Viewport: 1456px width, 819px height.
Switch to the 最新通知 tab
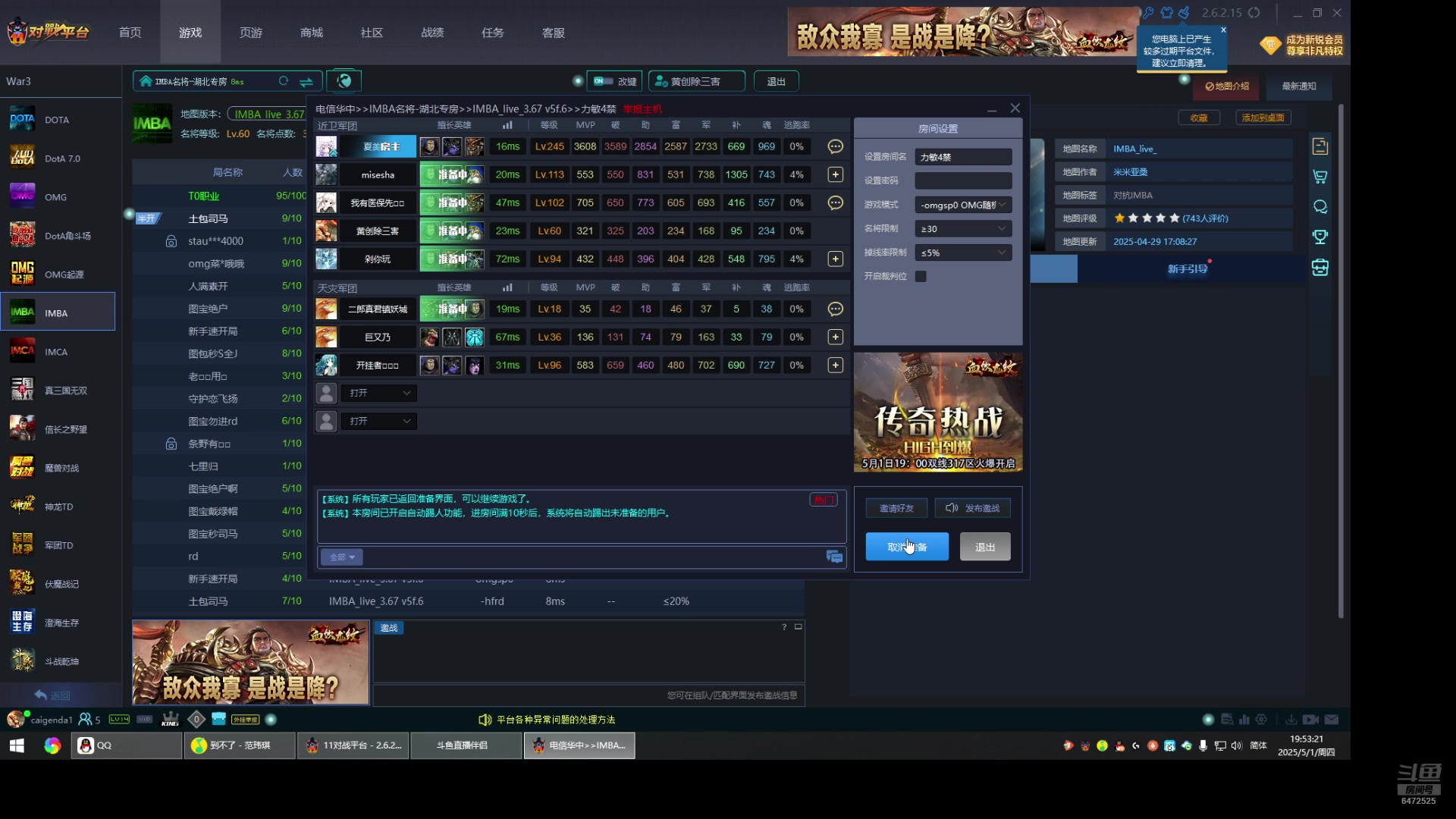[1299, 86]
